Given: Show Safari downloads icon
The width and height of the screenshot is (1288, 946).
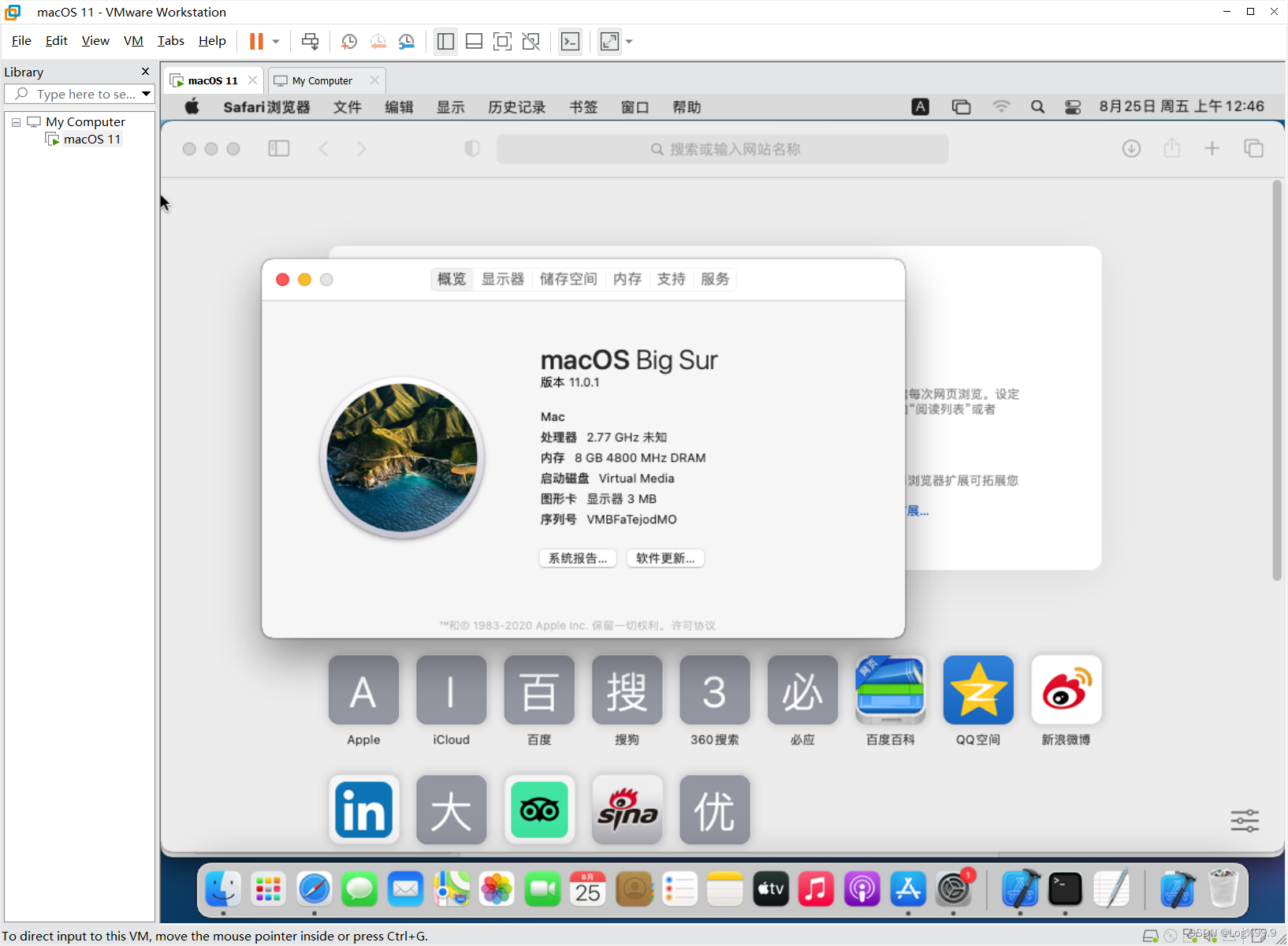Looking at the screenshot, I should 1131,148.
